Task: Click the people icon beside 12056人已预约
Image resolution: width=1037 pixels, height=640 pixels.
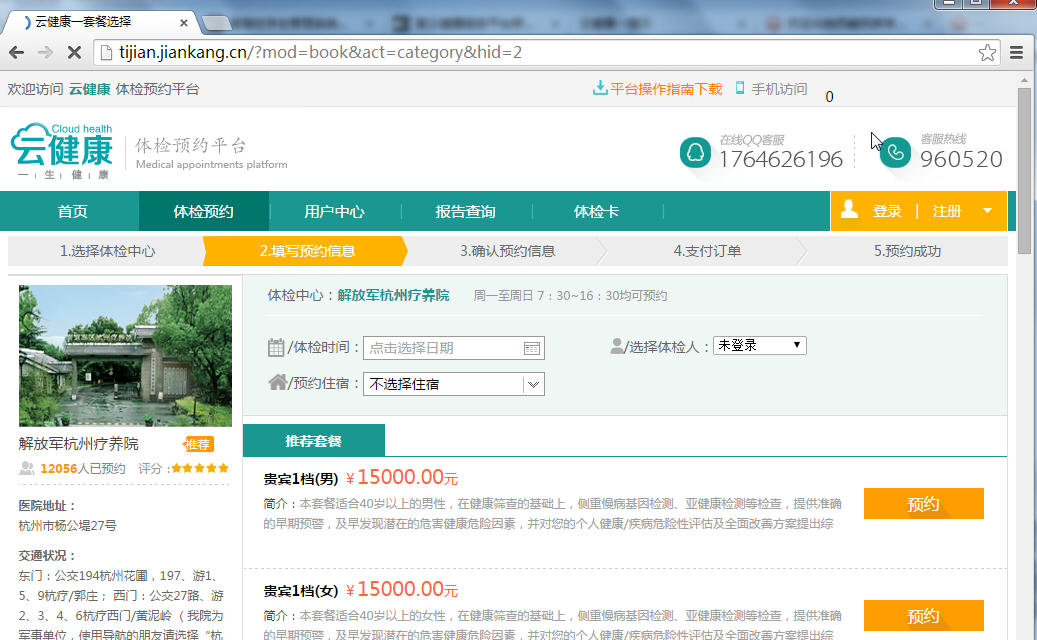Action: 26,468
